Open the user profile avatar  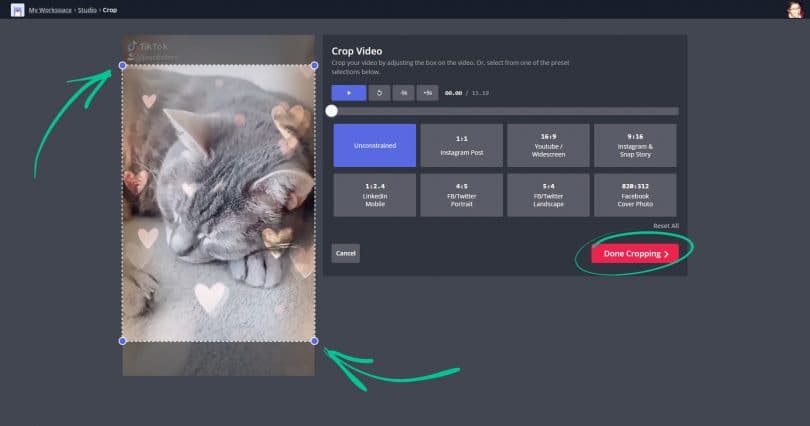[795, 9]
